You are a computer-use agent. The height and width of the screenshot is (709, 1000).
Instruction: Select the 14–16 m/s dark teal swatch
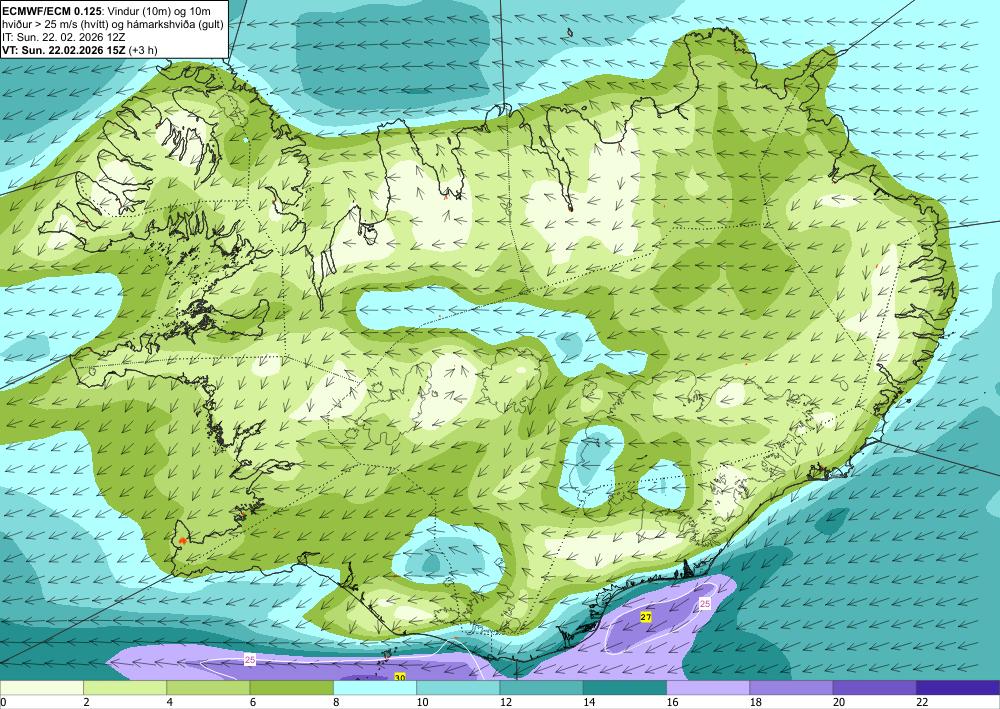(x=625, y=687)
